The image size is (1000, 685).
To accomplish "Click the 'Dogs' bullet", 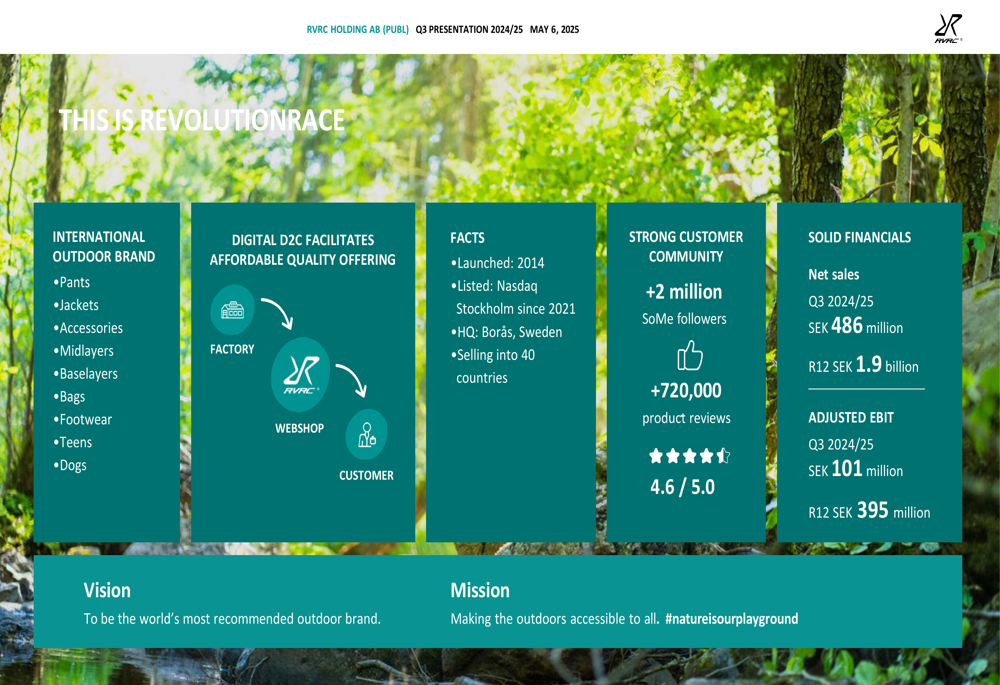I will click(70, 466).
